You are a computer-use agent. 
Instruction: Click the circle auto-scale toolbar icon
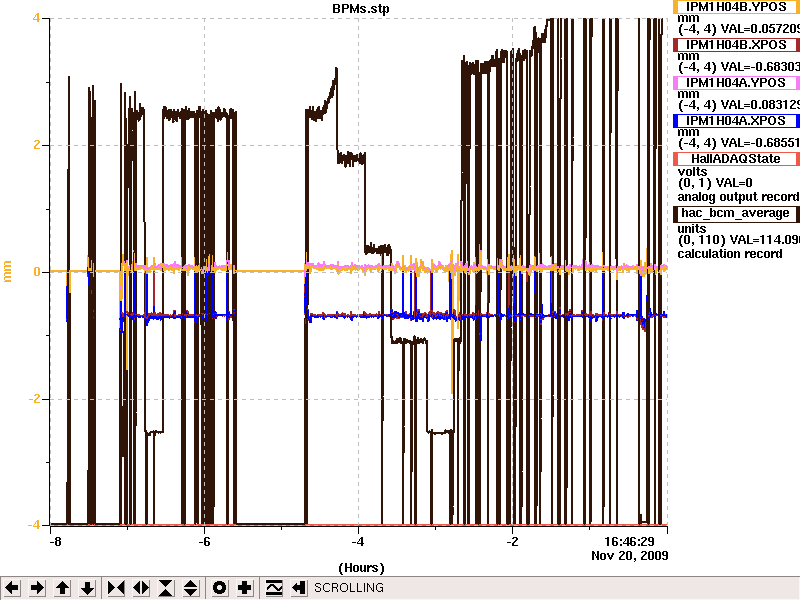click(219, 588)
